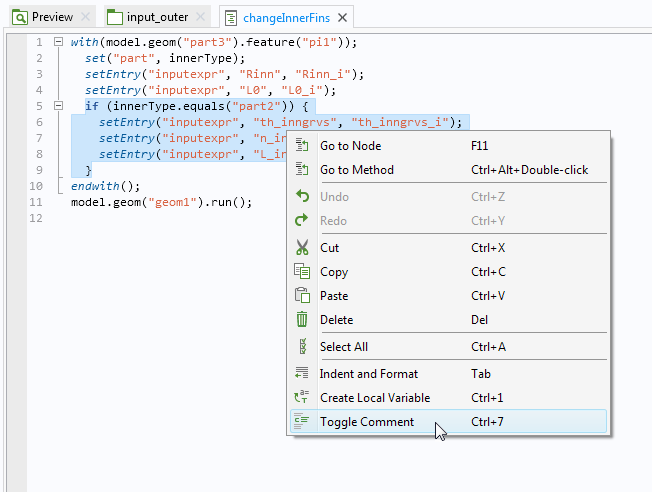
Task: Close the changeInnerFins tab
Action: point(344,18)
